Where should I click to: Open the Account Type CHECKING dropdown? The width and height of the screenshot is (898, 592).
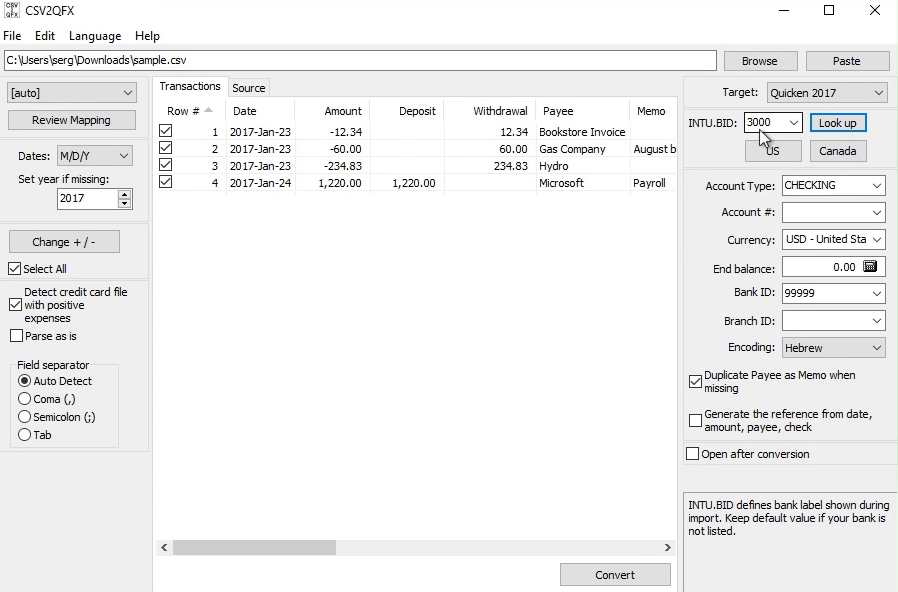(x=833, y=186)
